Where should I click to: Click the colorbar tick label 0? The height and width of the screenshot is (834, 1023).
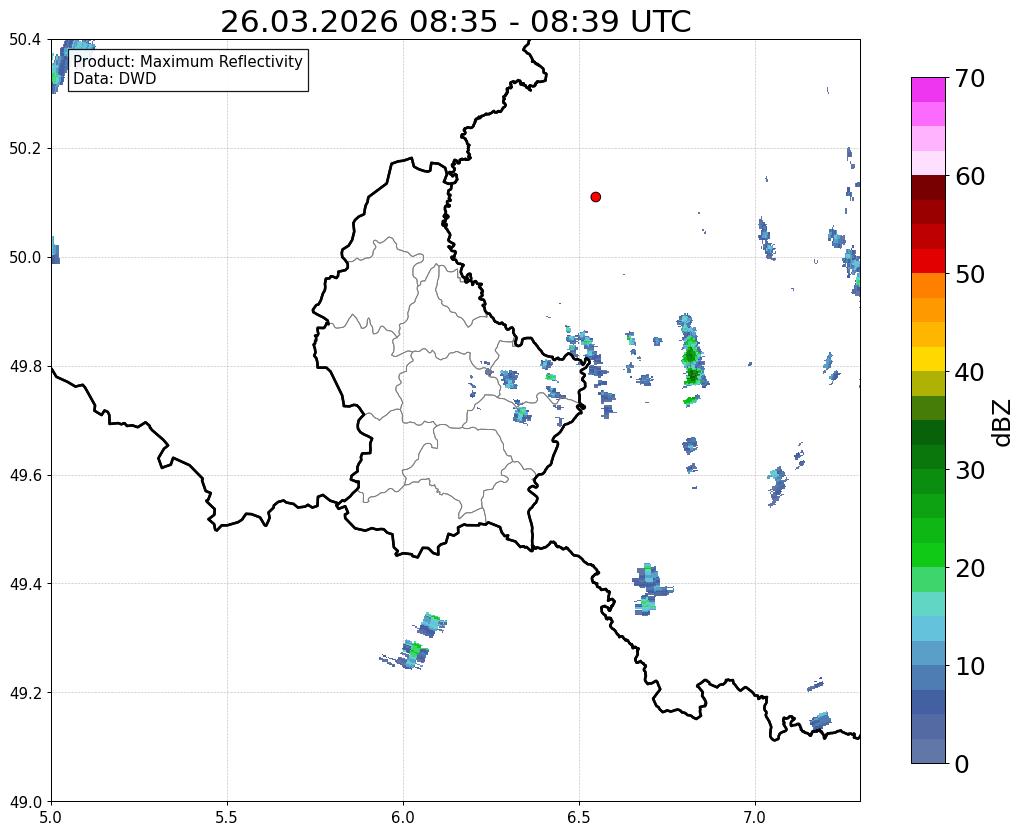tap(962, 764)
